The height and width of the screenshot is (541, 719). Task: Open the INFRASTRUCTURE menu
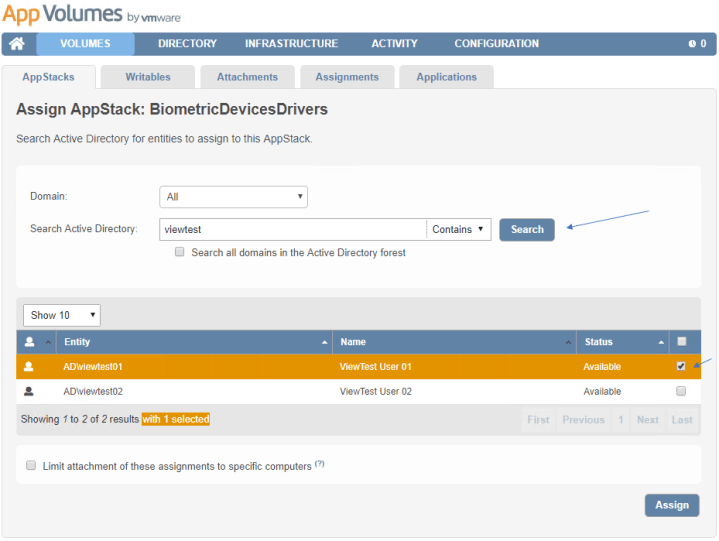291,44
